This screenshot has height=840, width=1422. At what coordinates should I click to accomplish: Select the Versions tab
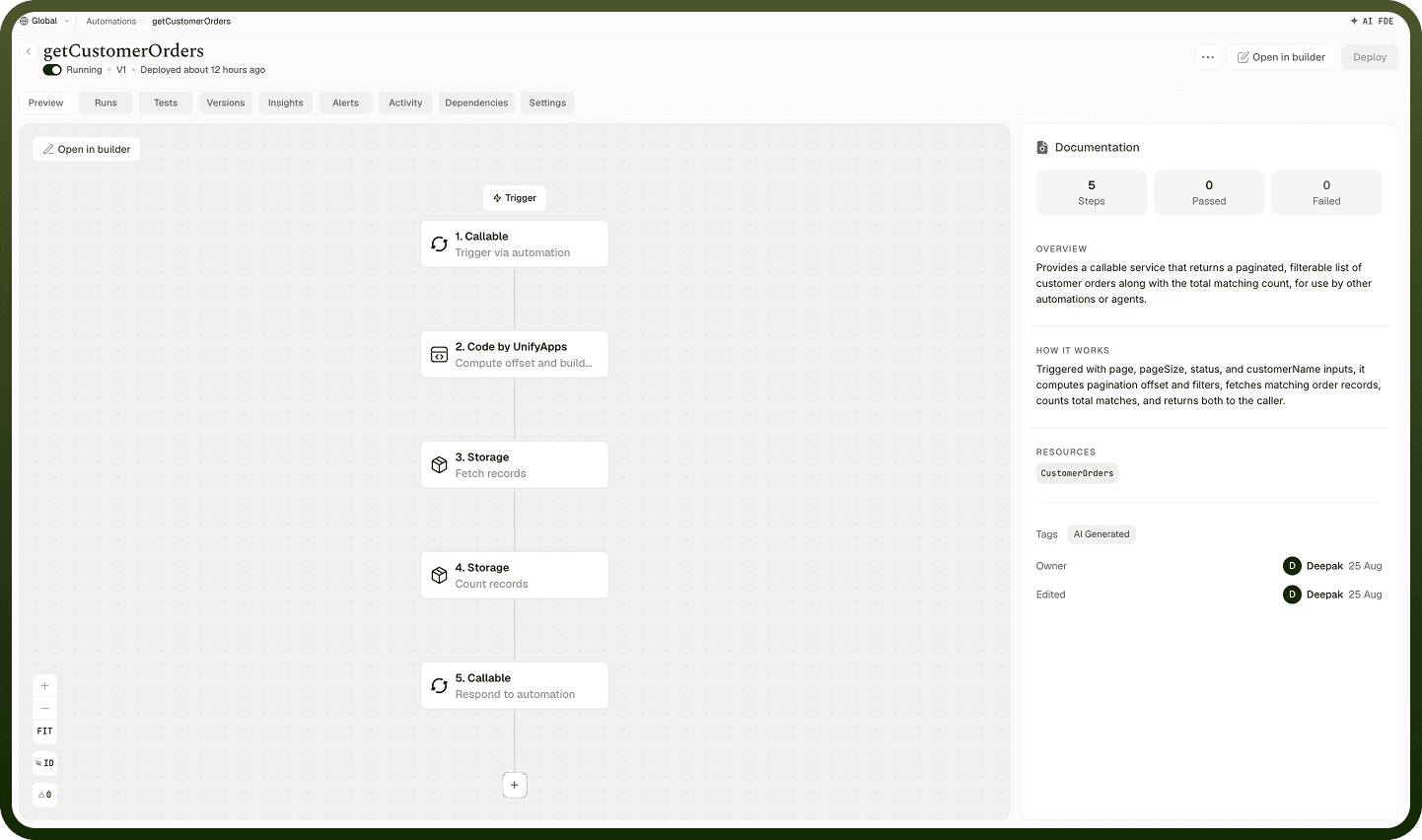[x=226, y=103]
